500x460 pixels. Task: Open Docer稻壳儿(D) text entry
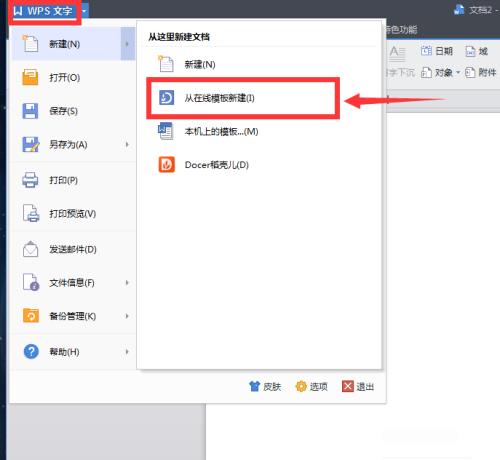coord(217,165)
